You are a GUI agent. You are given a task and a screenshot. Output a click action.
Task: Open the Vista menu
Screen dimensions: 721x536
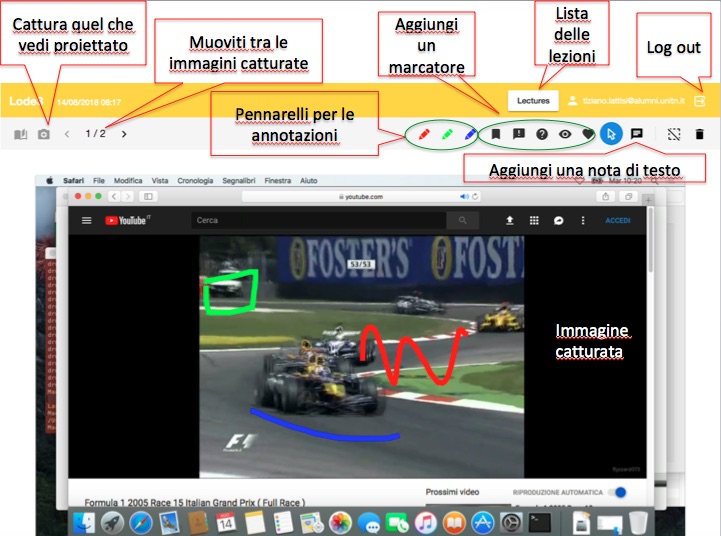pyautogui.click(x=160, y=181)
